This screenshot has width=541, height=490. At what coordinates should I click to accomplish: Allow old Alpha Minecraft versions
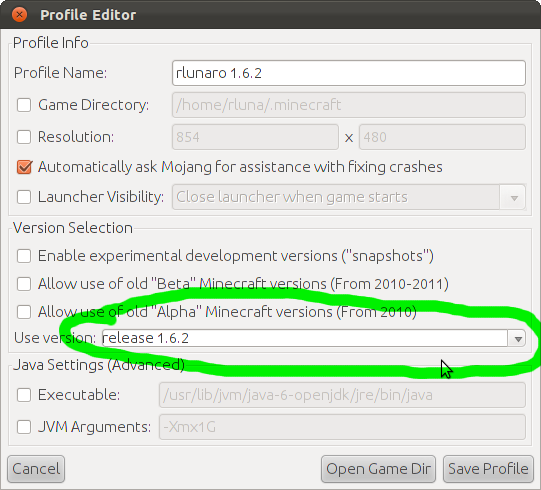coord(24,312)
